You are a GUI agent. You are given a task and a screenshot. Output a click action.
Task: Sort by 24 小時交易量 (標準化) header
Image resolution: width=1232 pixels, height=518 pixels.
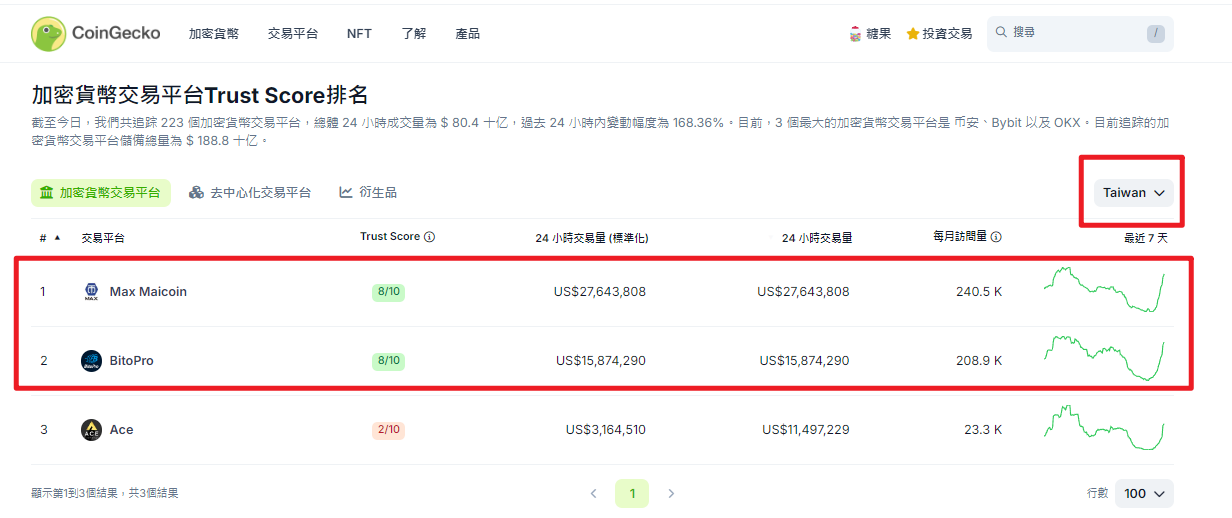click(592, 238)
